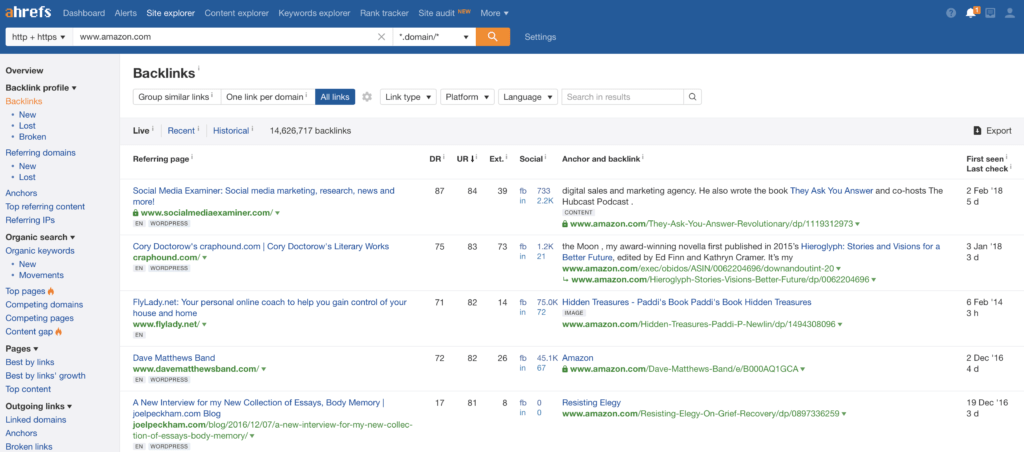1024x452 pixels.
Task: Click the Search in results field
Action: point(623,97)
